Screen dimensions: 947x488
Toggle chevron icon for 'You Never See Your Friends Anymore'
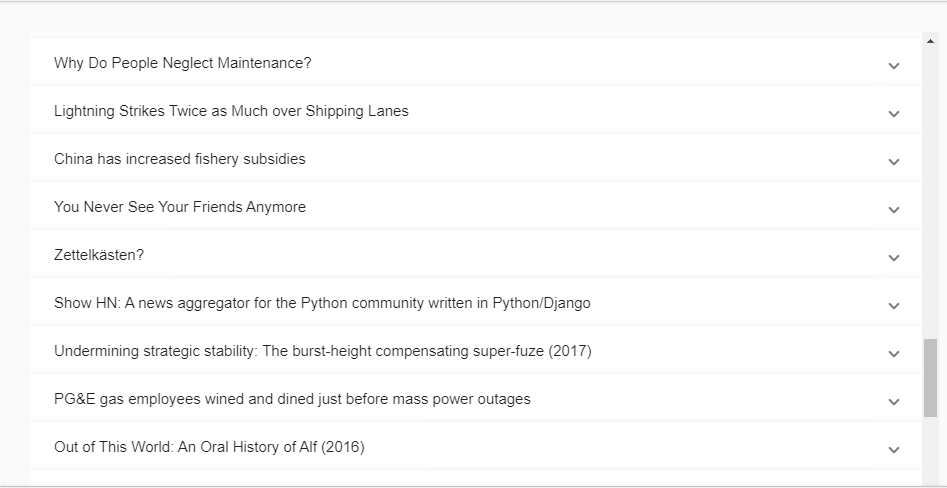pyautogui.click(x=893, y=210)
